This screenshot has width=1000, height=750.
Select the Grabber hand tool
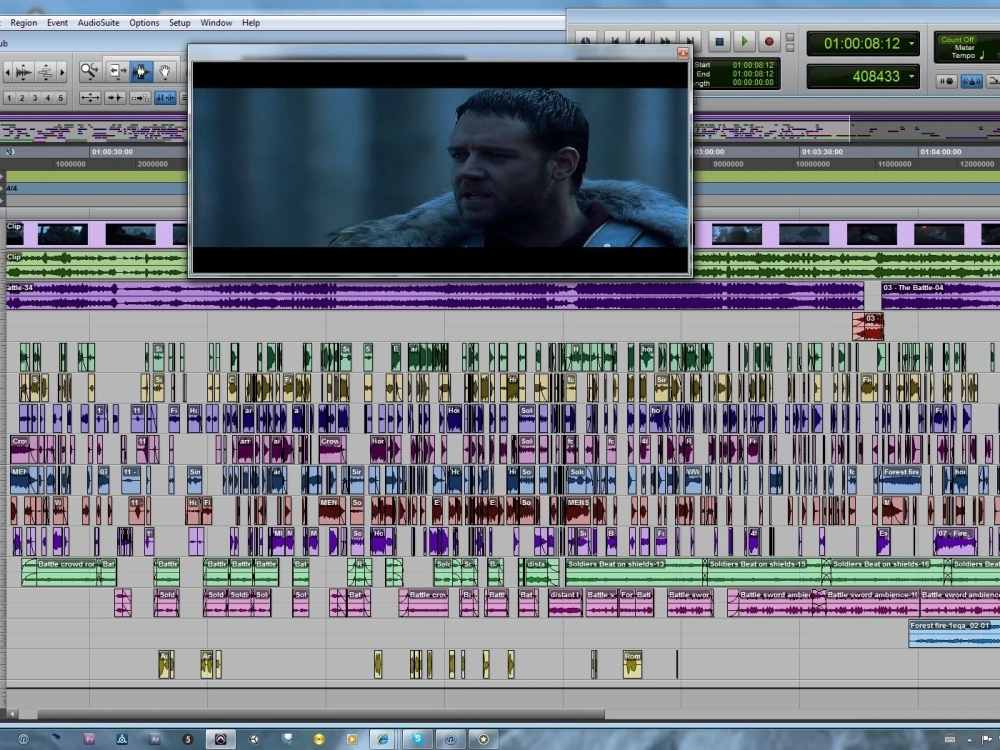tap(164, 71)
